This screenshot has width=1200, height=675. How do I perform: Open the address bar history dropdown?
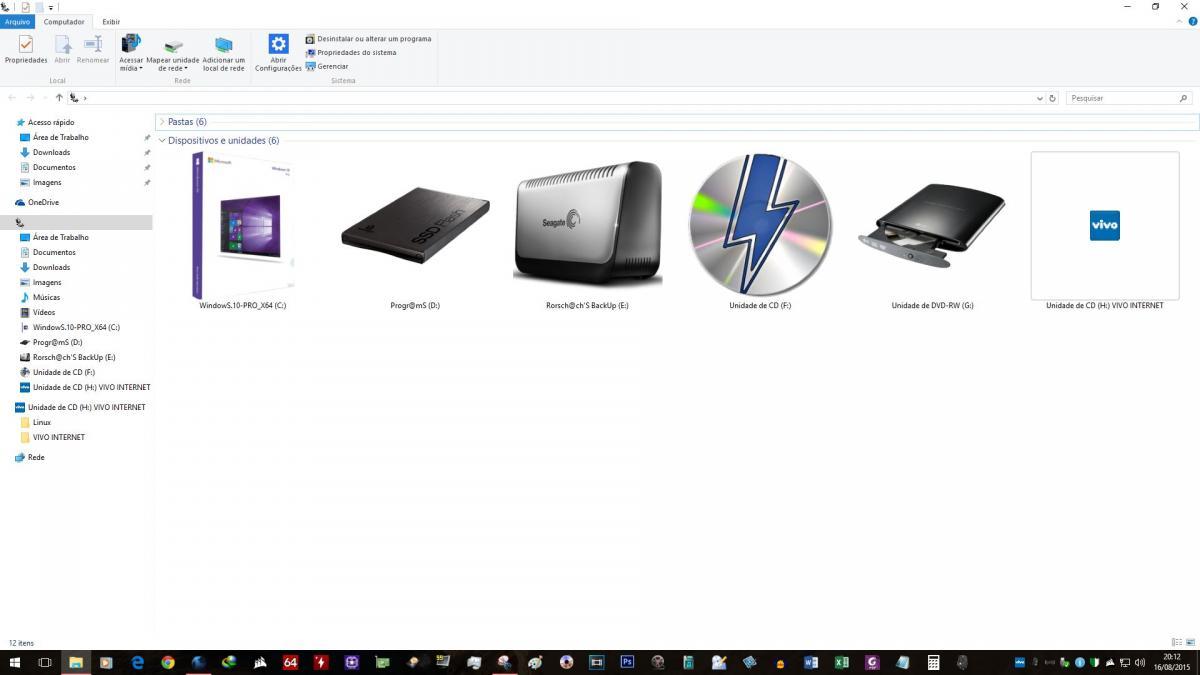[x=1040, y=98]
